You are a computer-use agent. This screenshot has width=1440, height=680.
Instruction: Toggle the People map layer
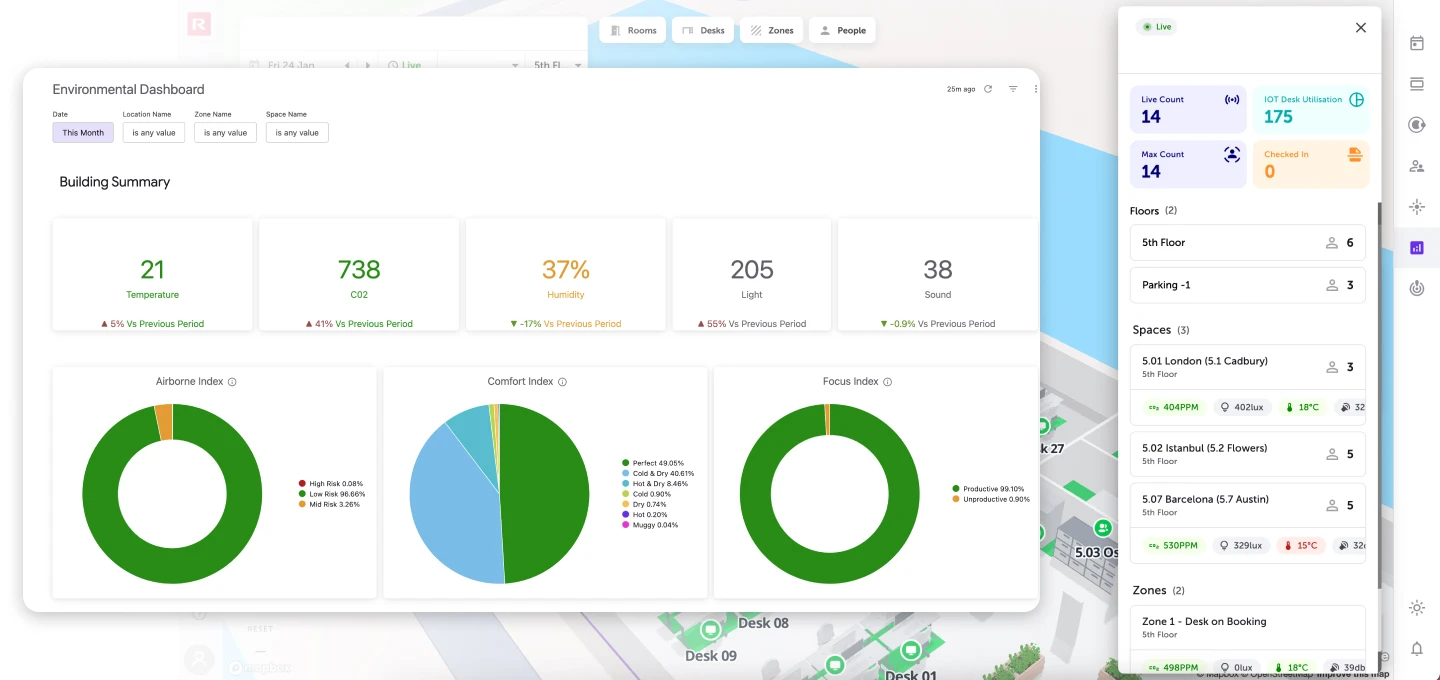pyautogui.click(x=842, y=31)
